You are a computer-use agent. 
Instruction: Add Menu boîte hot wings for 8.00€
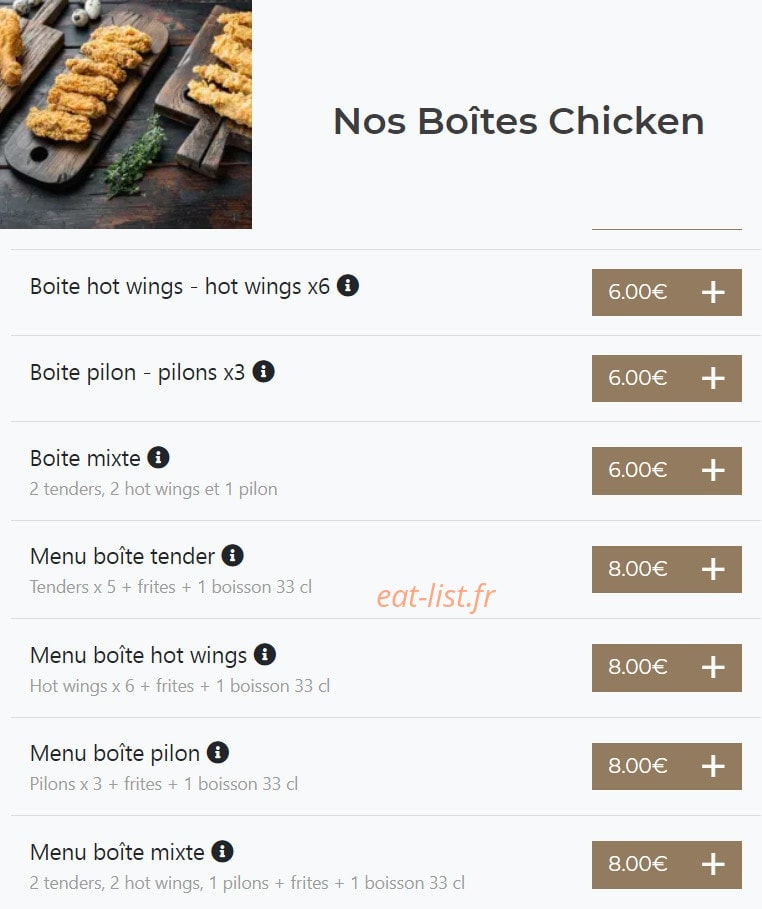[x=666, y=667]
